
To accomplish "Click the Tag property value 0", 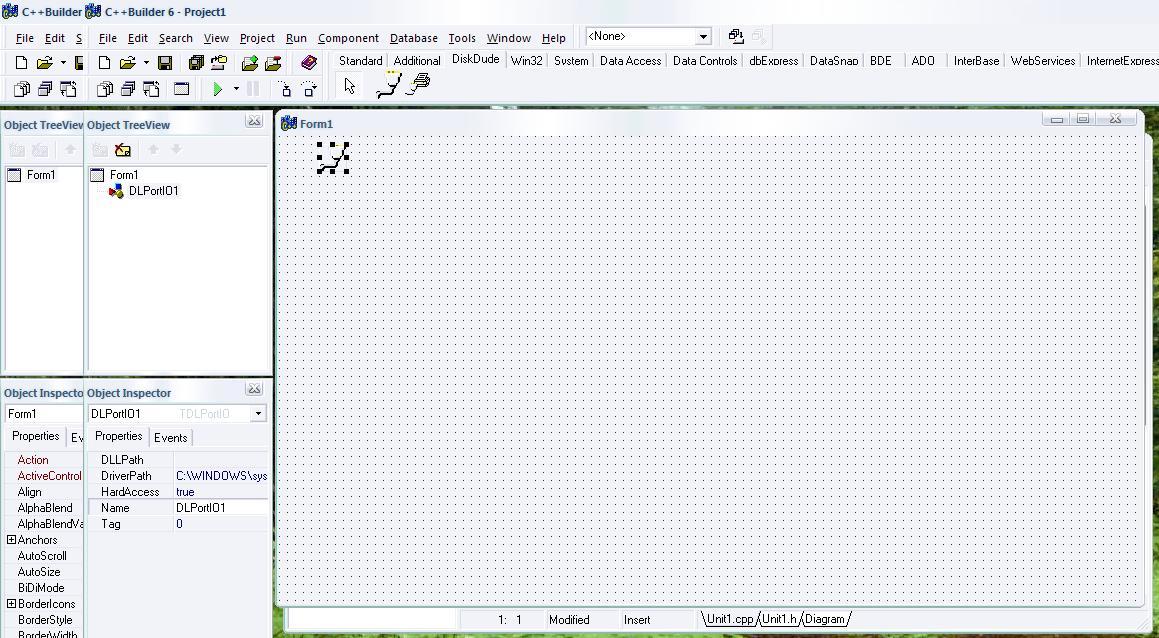I will (221, 524).
